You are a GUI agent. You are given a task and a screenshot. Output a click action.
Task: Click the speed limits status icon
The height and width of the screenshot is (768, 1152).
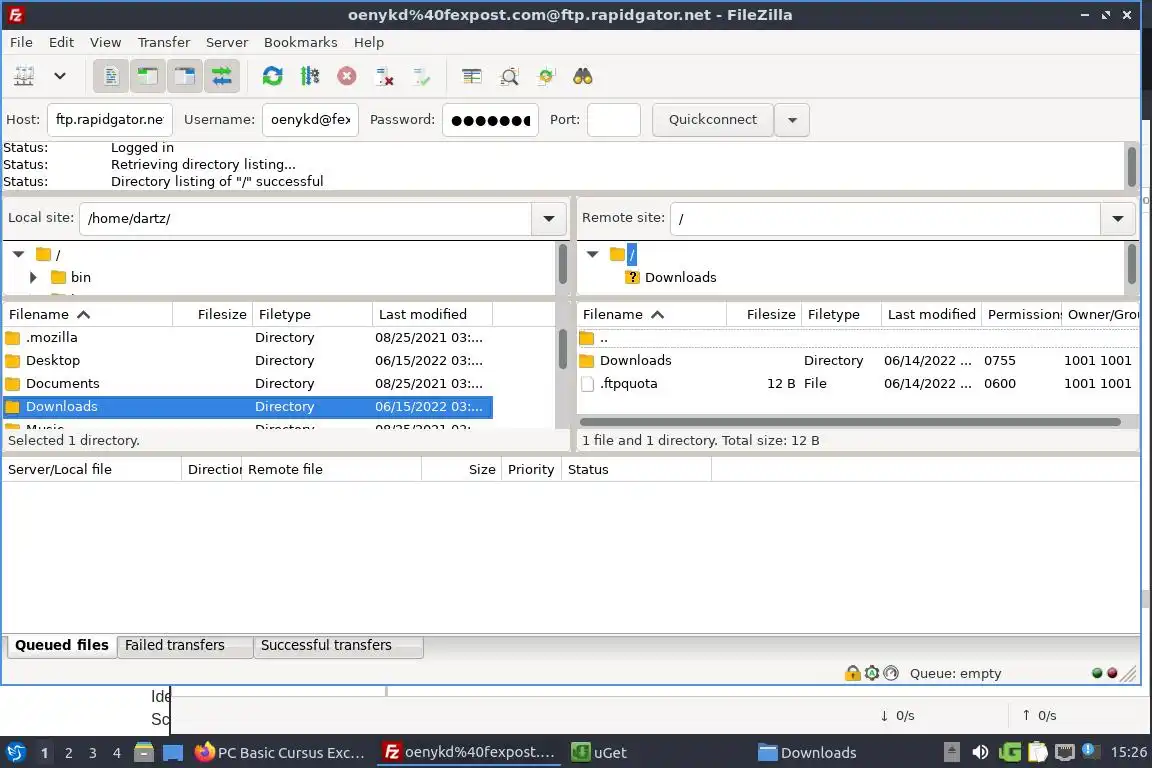pyautogui.click(x=891, y=673)
